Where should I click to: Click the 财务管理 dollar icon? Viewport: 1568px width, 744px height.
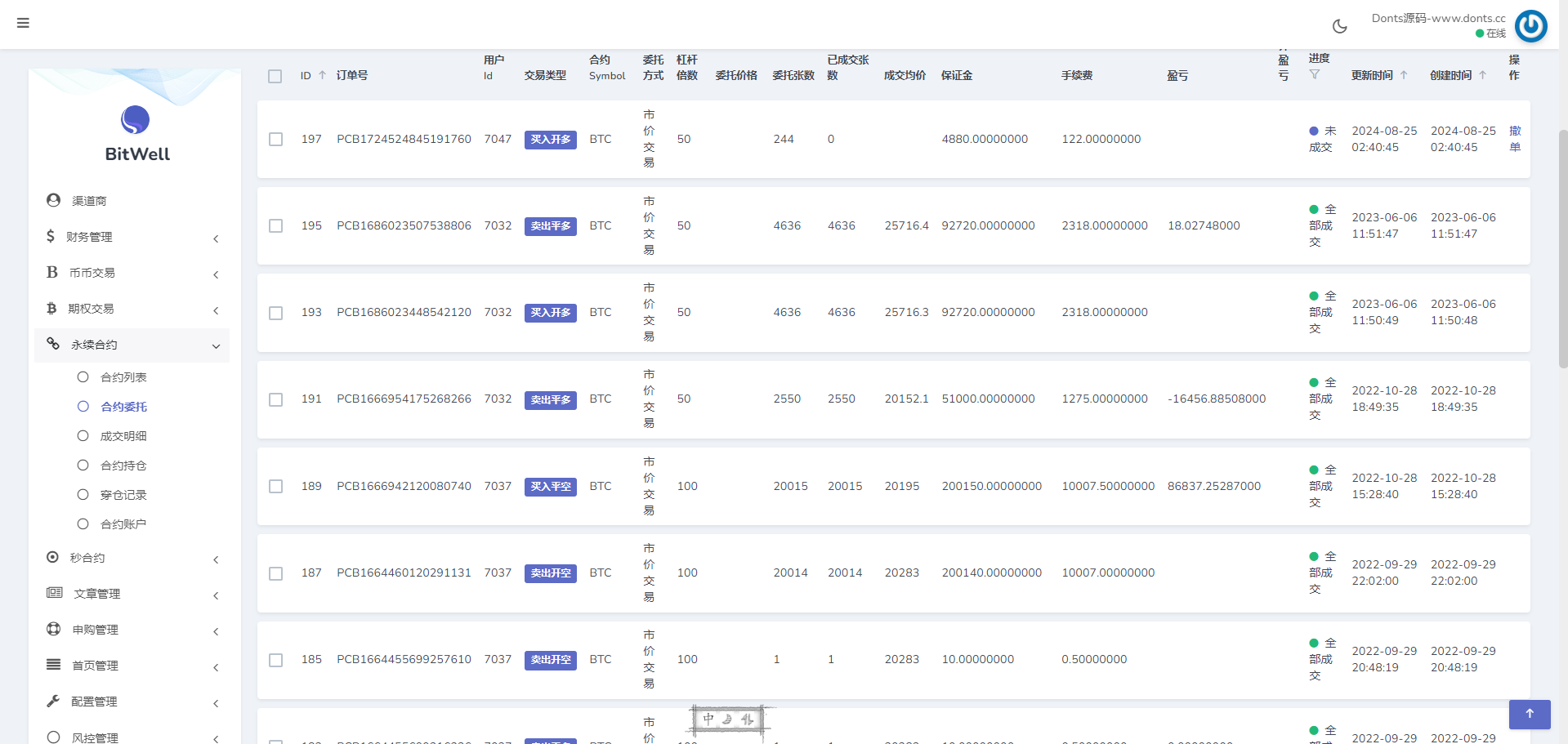(51, 236)
